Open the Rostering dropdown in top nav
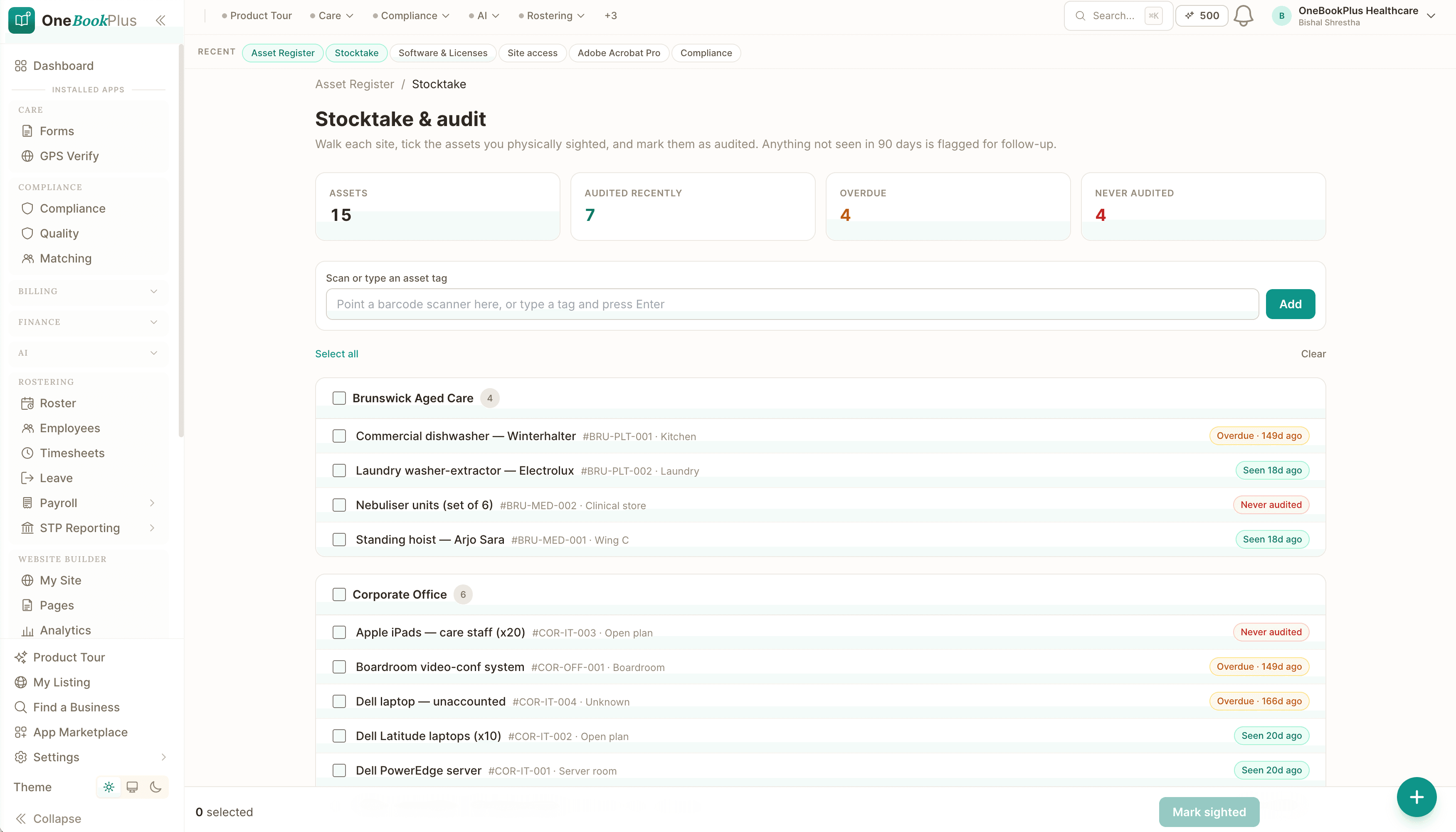 [551, 15]
